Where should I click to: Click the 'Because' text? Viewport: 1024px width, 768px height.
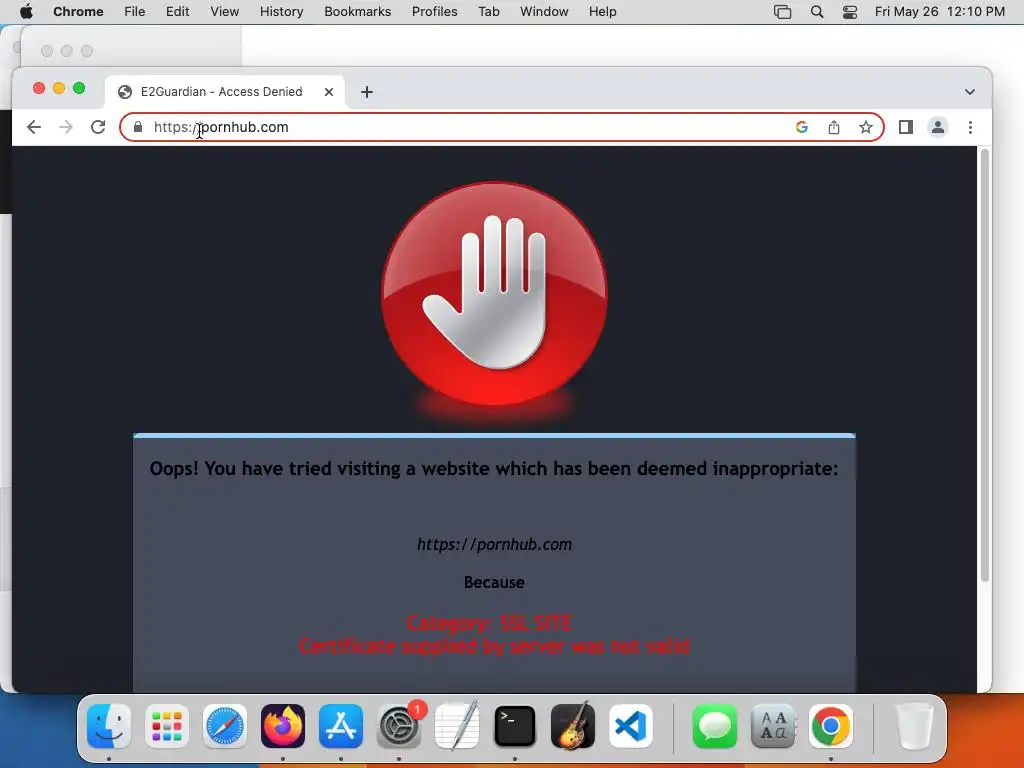pos(494,583)
